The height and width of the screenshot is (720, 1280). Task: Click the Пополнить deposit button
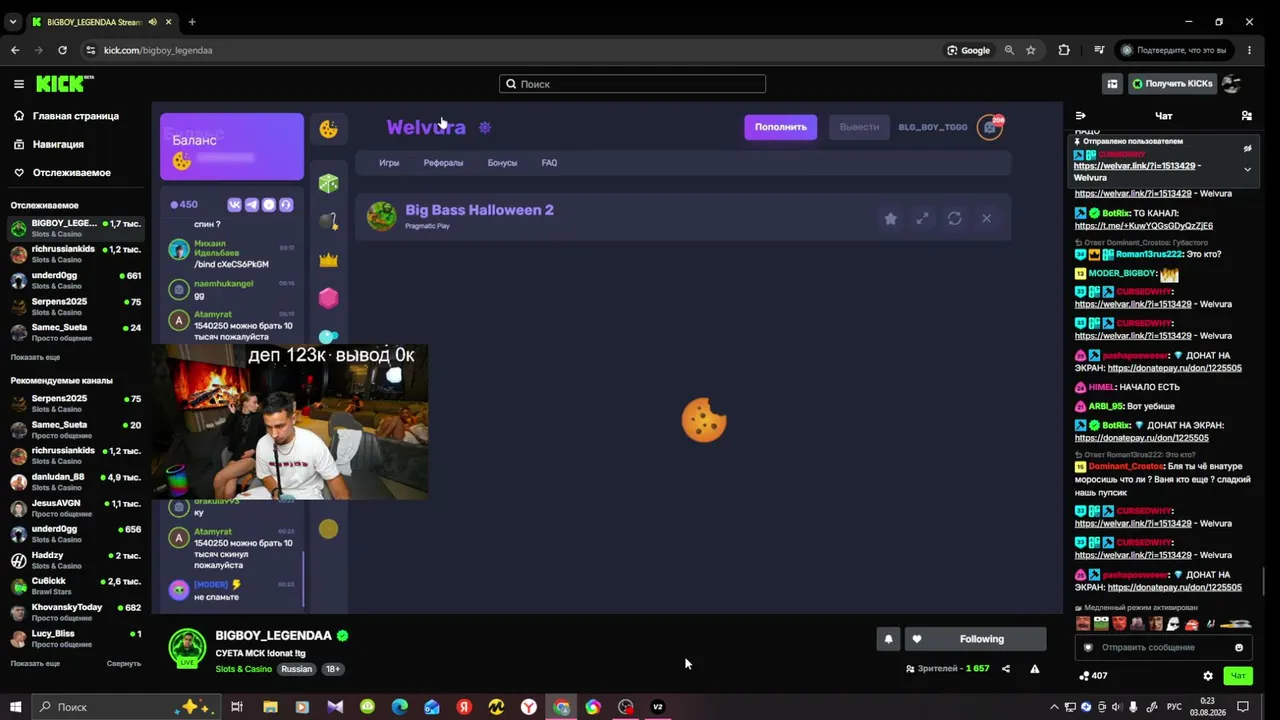pos(780,127)
